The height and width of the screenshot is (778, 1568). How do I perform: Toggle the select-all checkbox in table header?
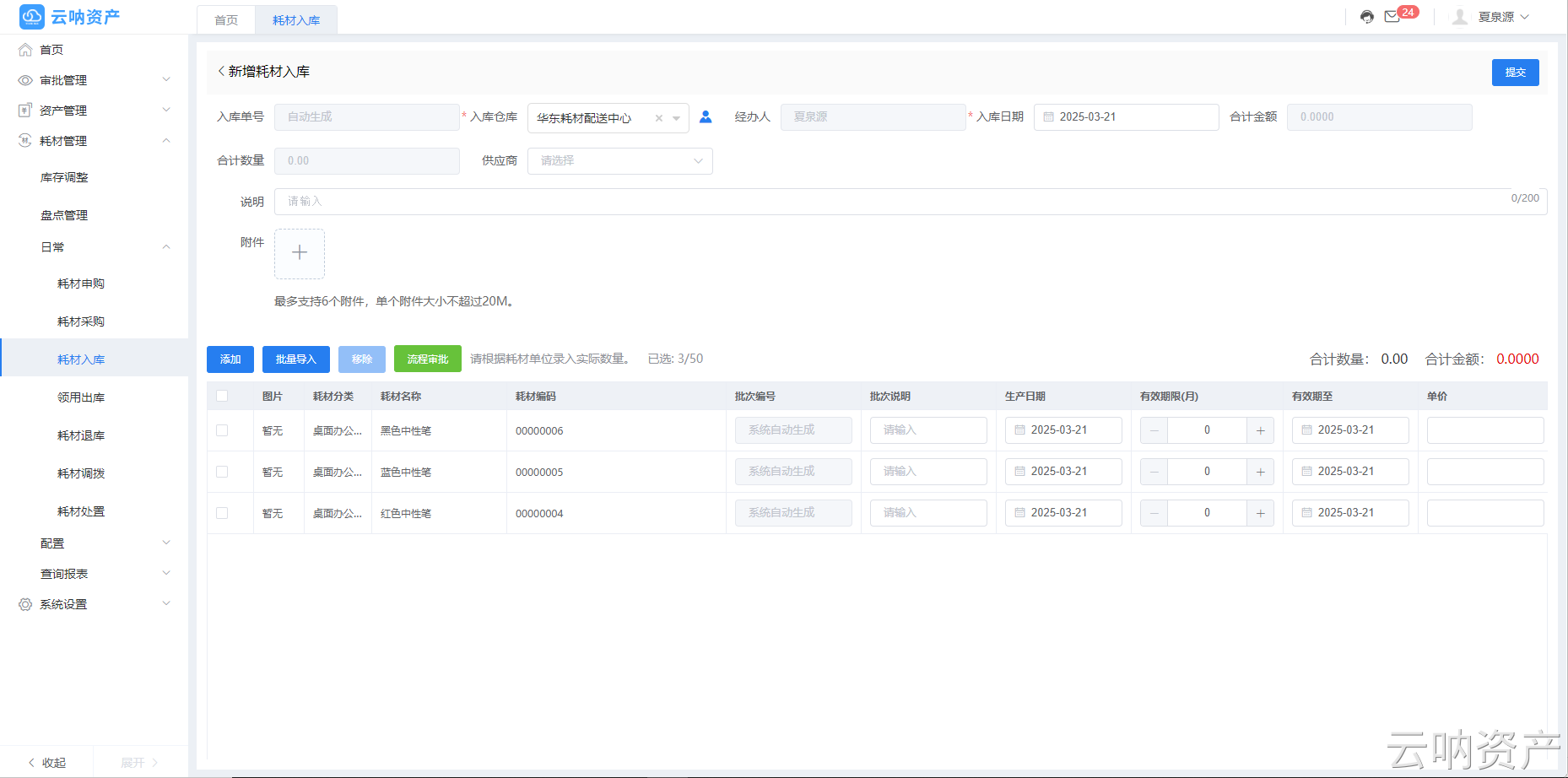tap(222, 396)
